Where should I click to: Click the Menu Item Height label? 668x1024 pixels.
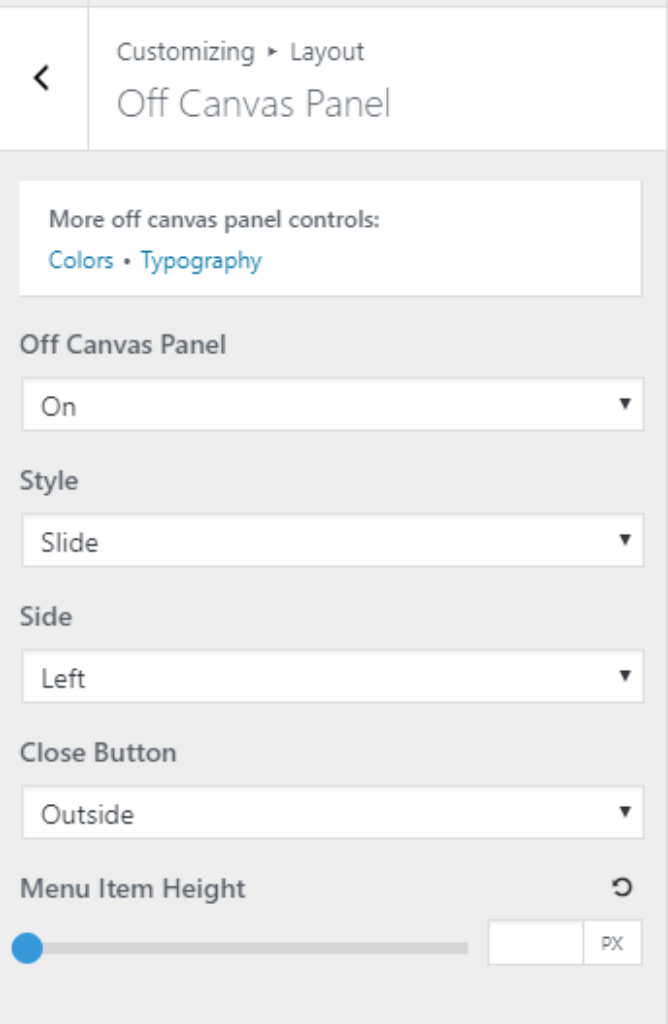click(x=133, y=889)
